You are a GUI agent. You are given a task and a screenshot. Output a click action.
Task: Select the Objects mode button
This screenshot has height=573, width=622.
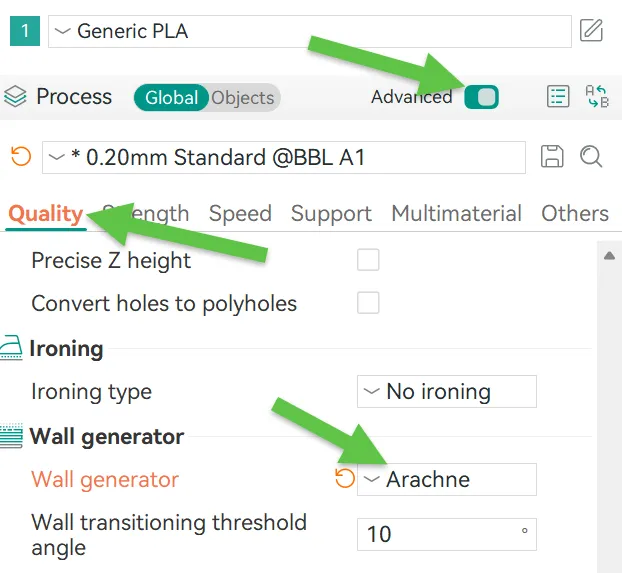[243, 97]
